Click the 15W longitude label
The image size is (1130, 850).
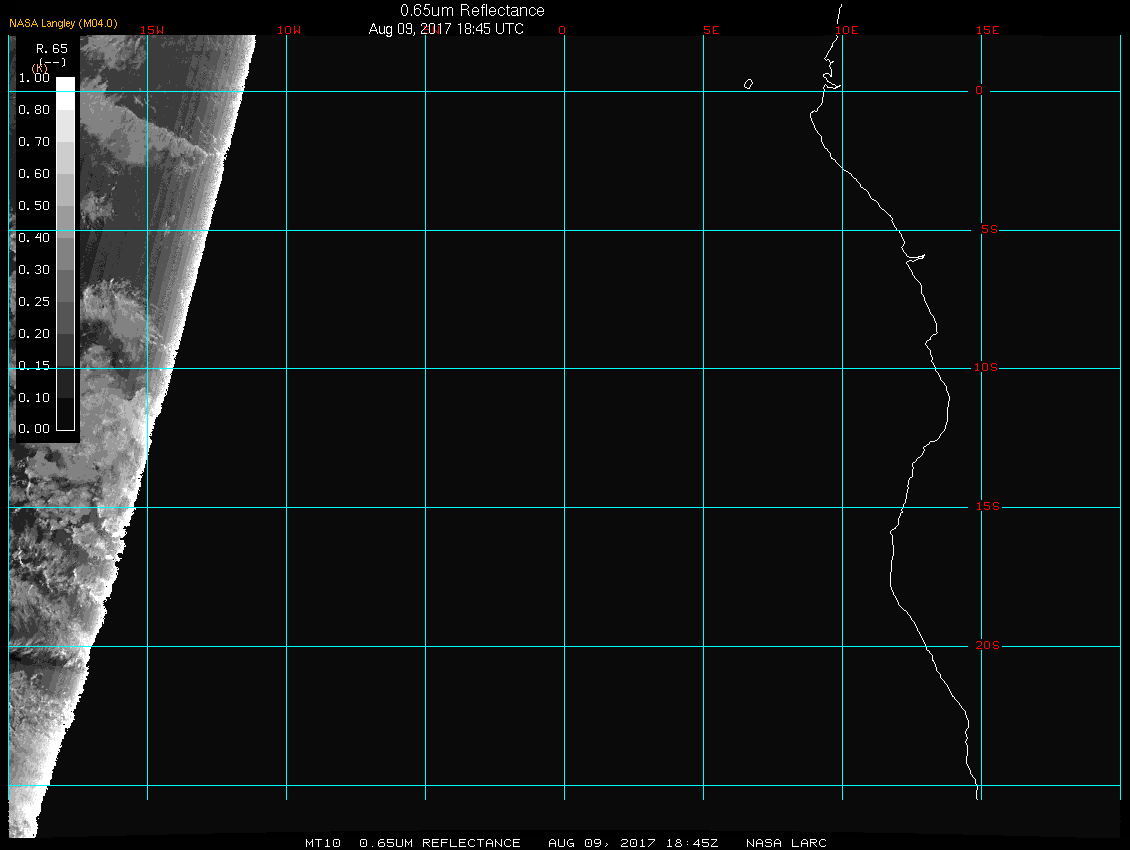coord(152,30)
